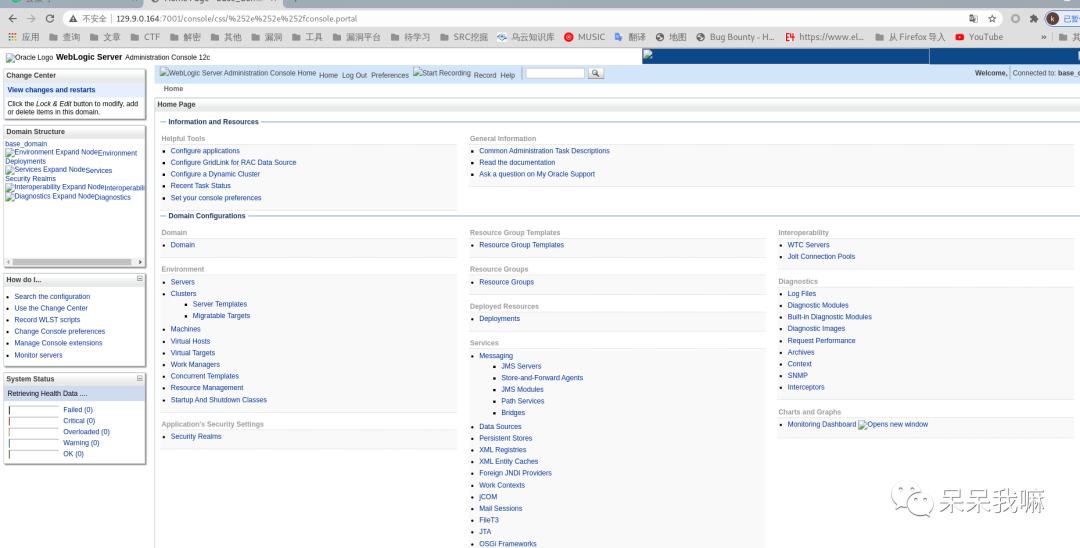
Task: Open the apps grid bookmark
Action: [x=24, y=37]
